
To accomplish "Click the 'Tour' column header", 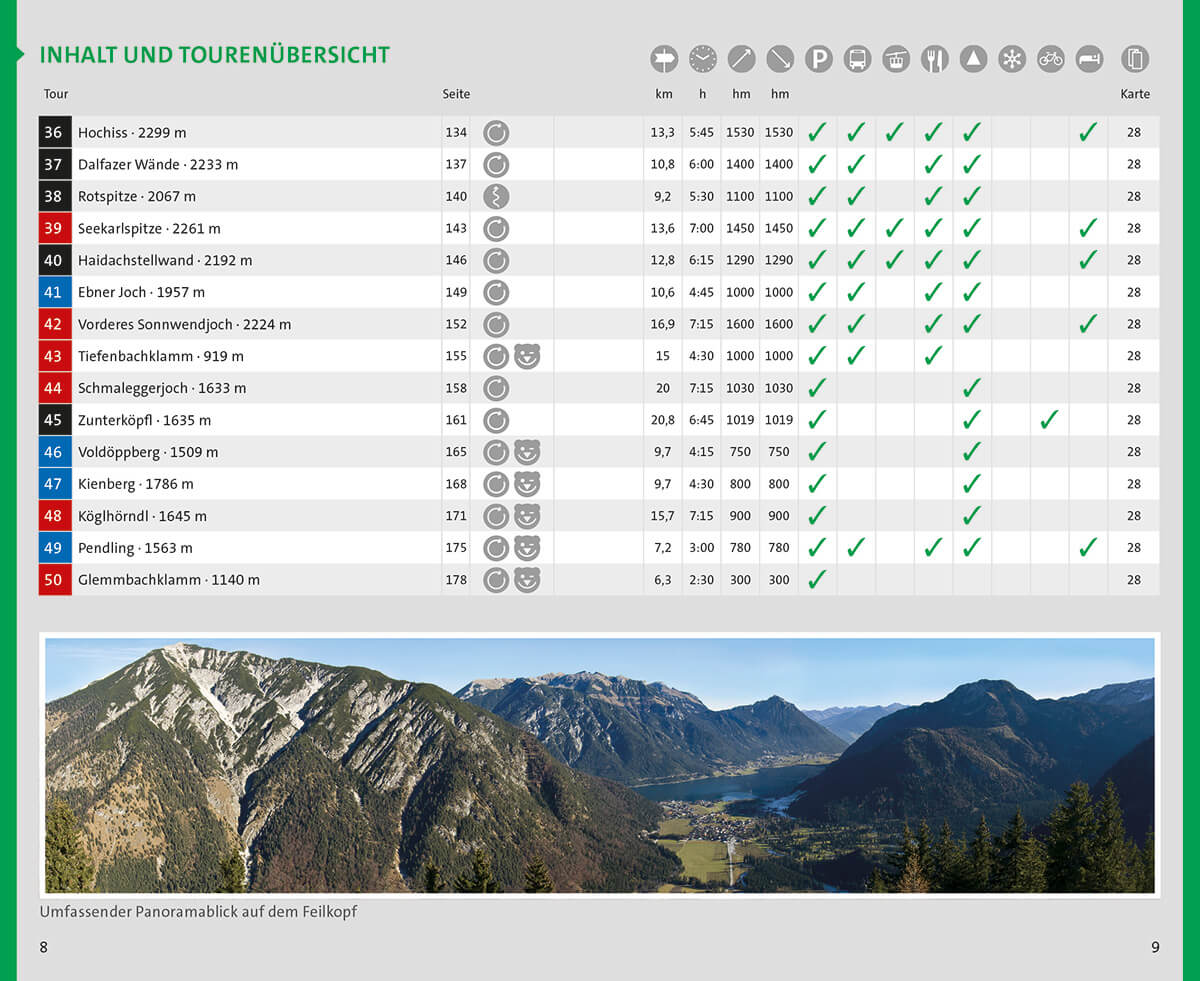I will coord(56,94).
